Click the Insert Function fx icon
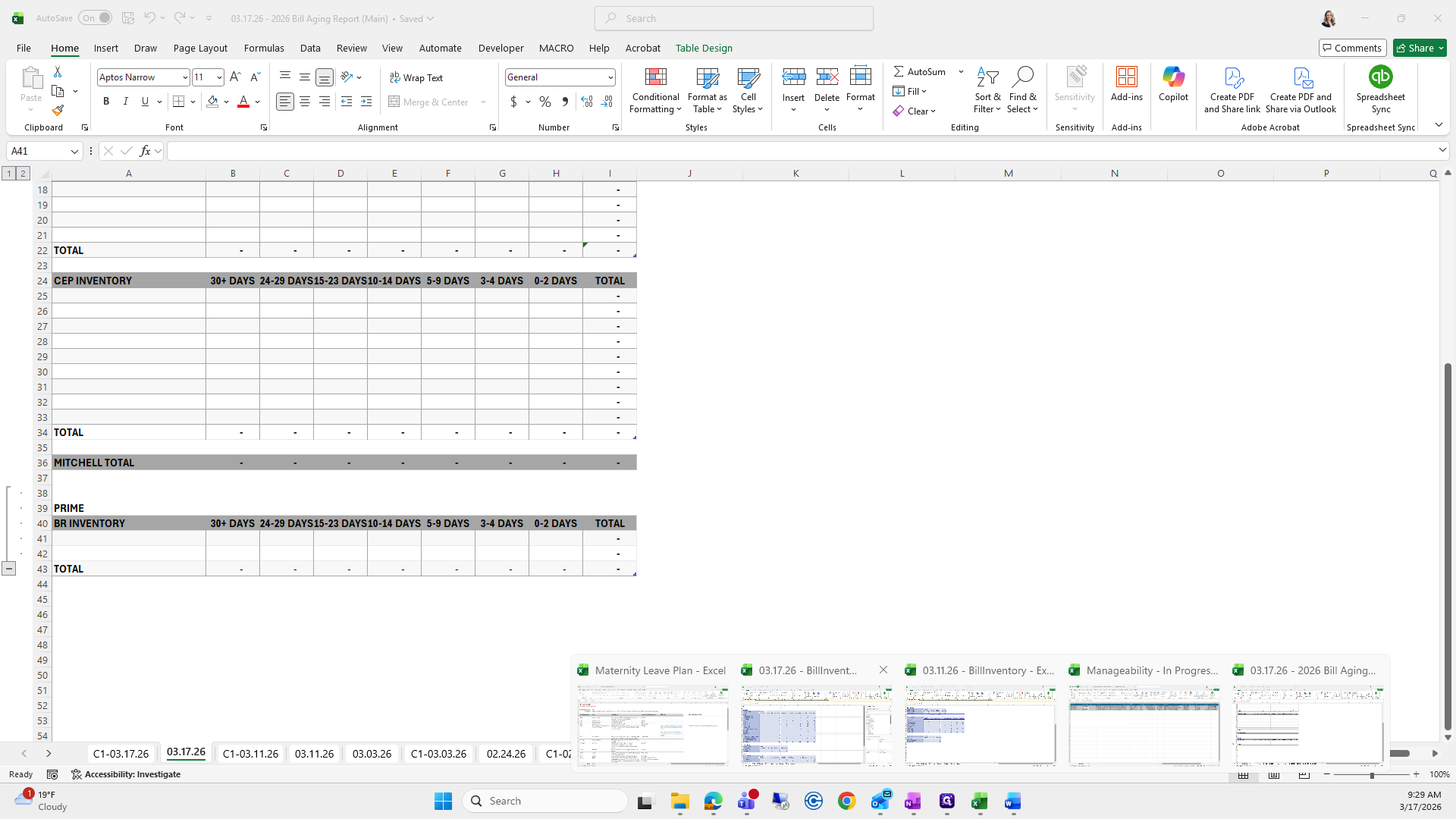 click(x=145, y=151)
